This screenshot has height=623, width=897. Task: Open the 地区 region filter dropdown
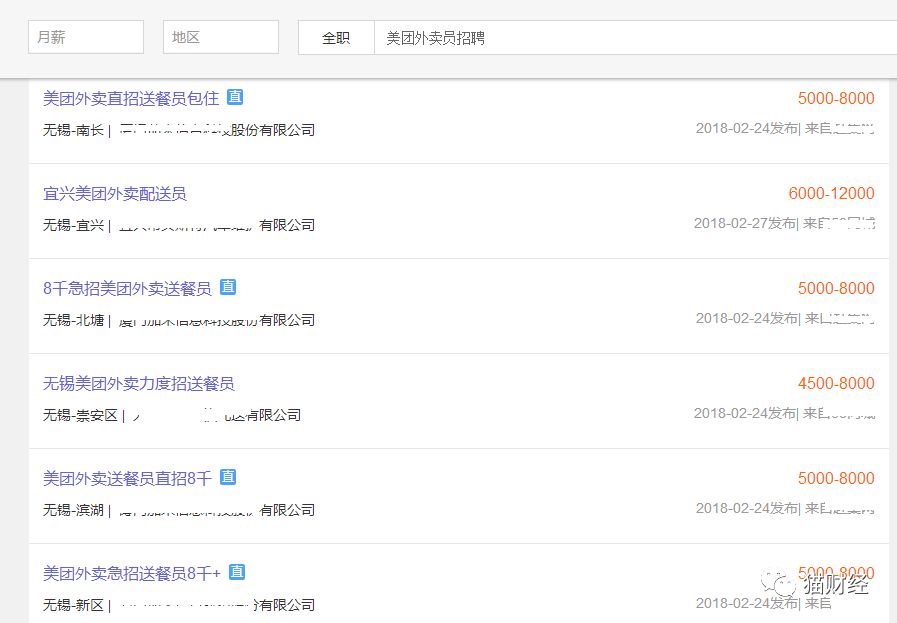pyautogui.click(x=220, y=36)
